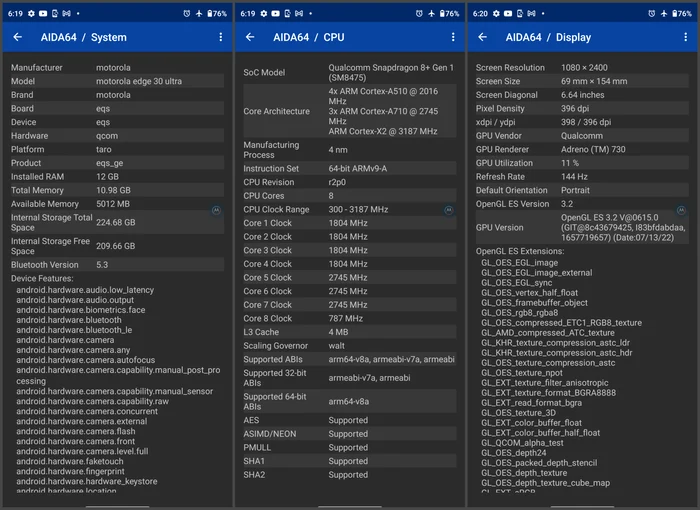
Task: Select the Installed RAM row showing 12 GB
Action: (117, 176)
